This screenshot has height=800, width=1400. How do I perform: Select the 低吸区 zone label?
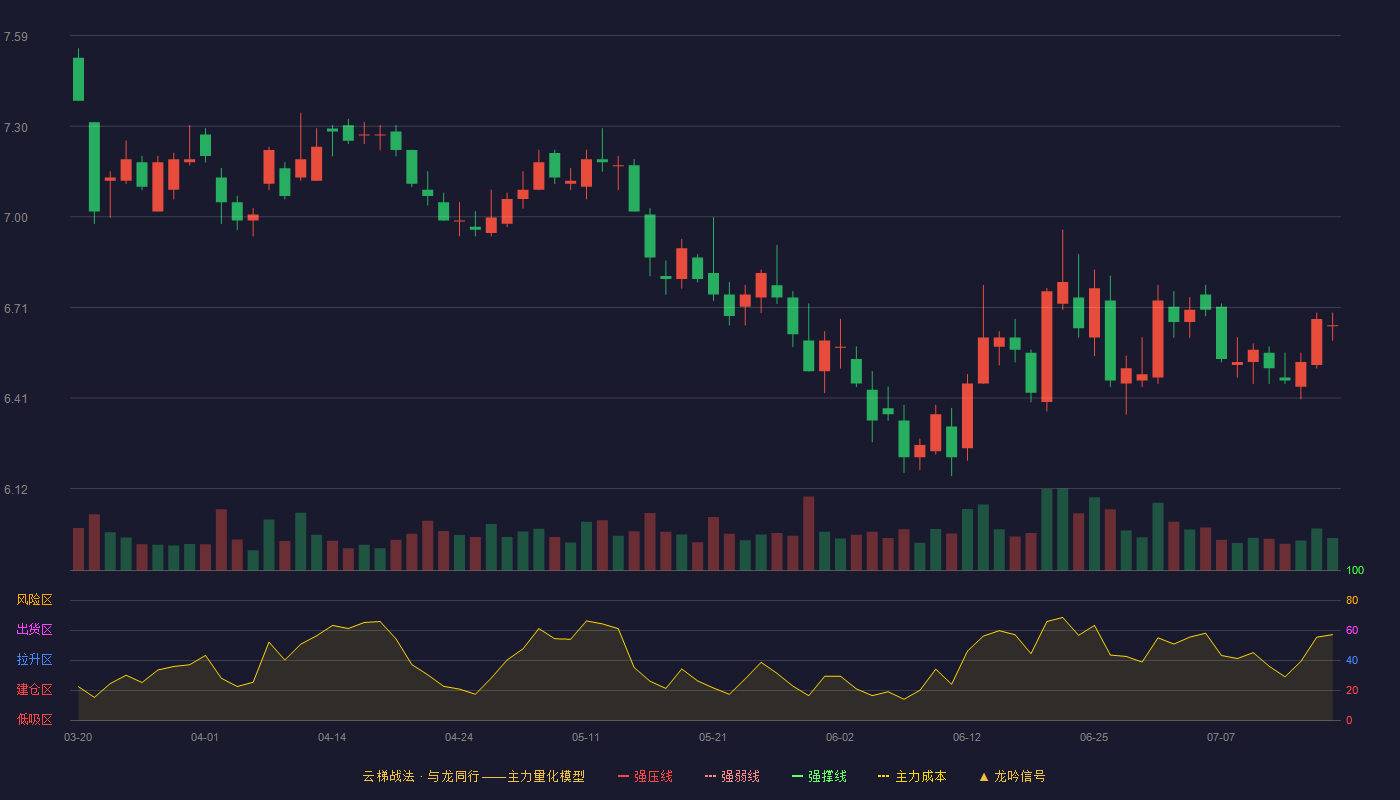34,719
